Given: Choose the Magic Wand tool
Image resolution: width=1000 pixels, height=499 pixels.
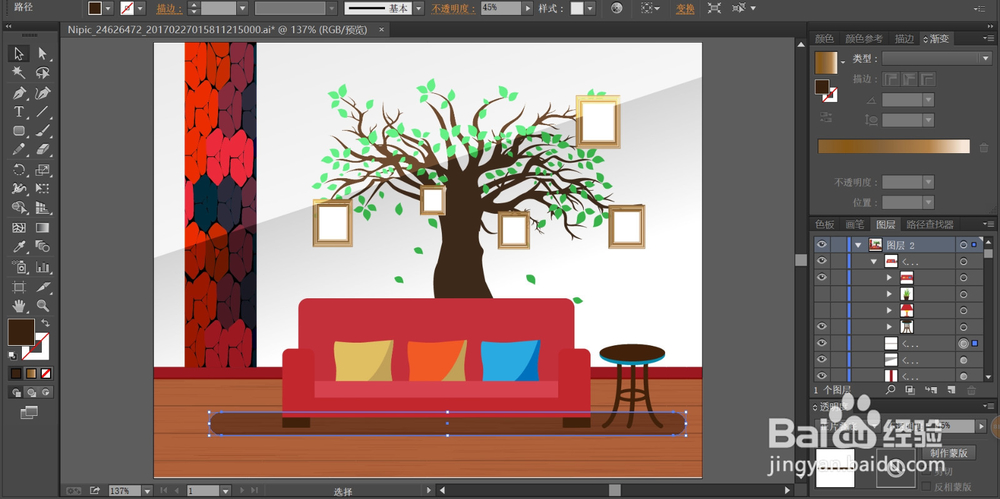Looking at the screenshot, I should [18, 72].
